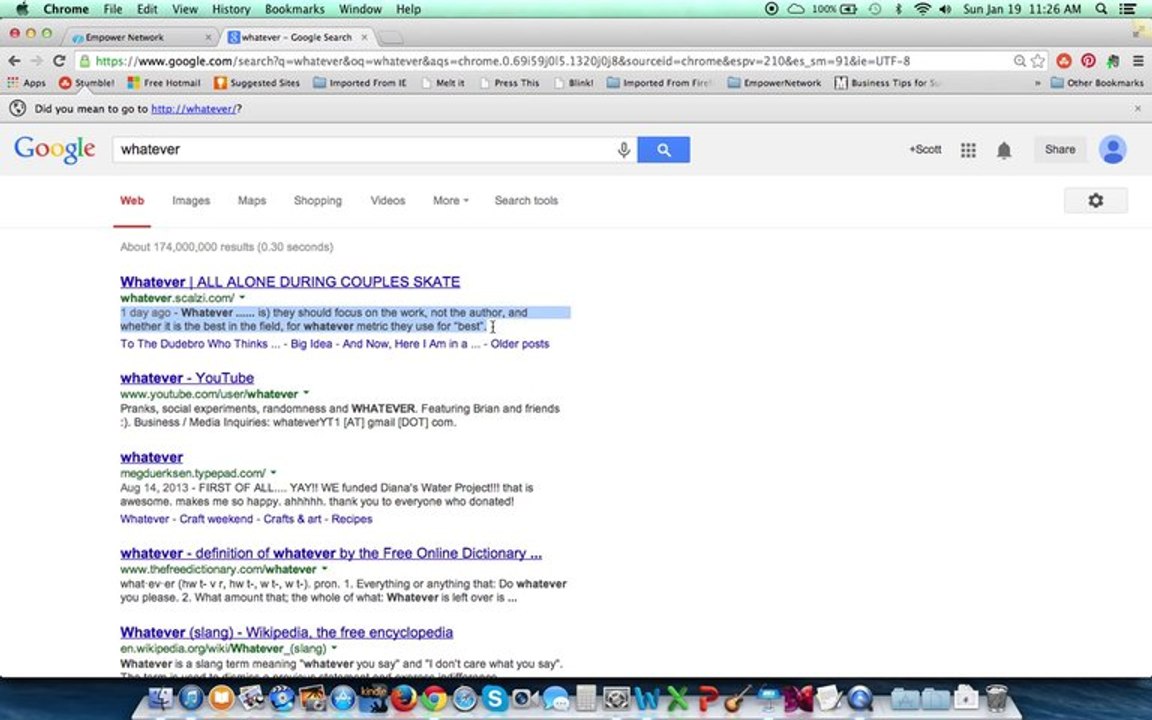Open Firefox from the dock
The height and width of the screenshot is (720, 1152).
click(403, 698)
